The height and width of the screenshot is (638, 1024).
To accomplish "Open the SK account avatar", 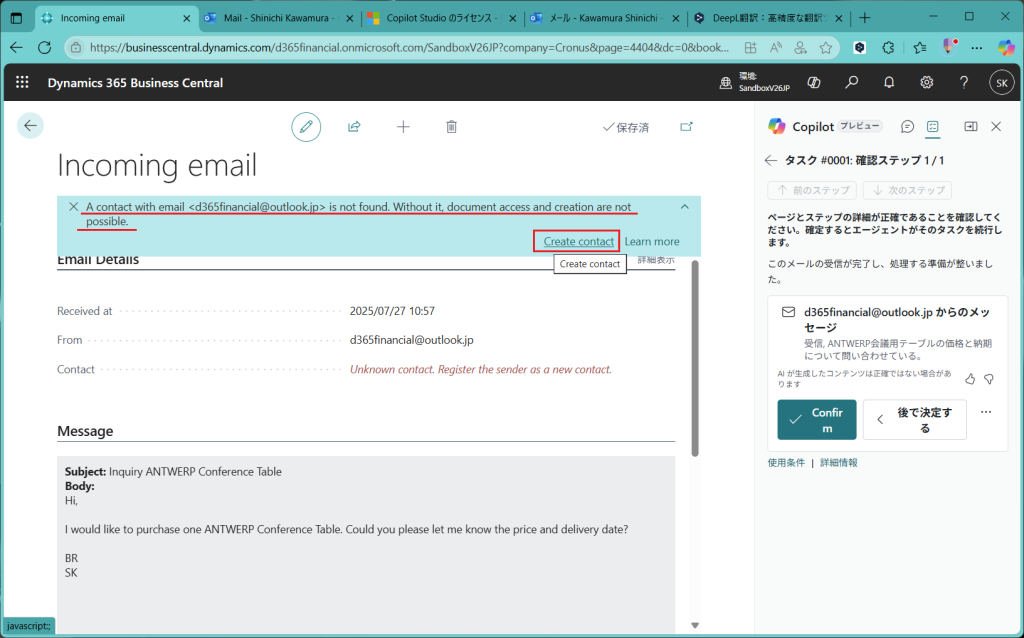I will coord(1002,83).
